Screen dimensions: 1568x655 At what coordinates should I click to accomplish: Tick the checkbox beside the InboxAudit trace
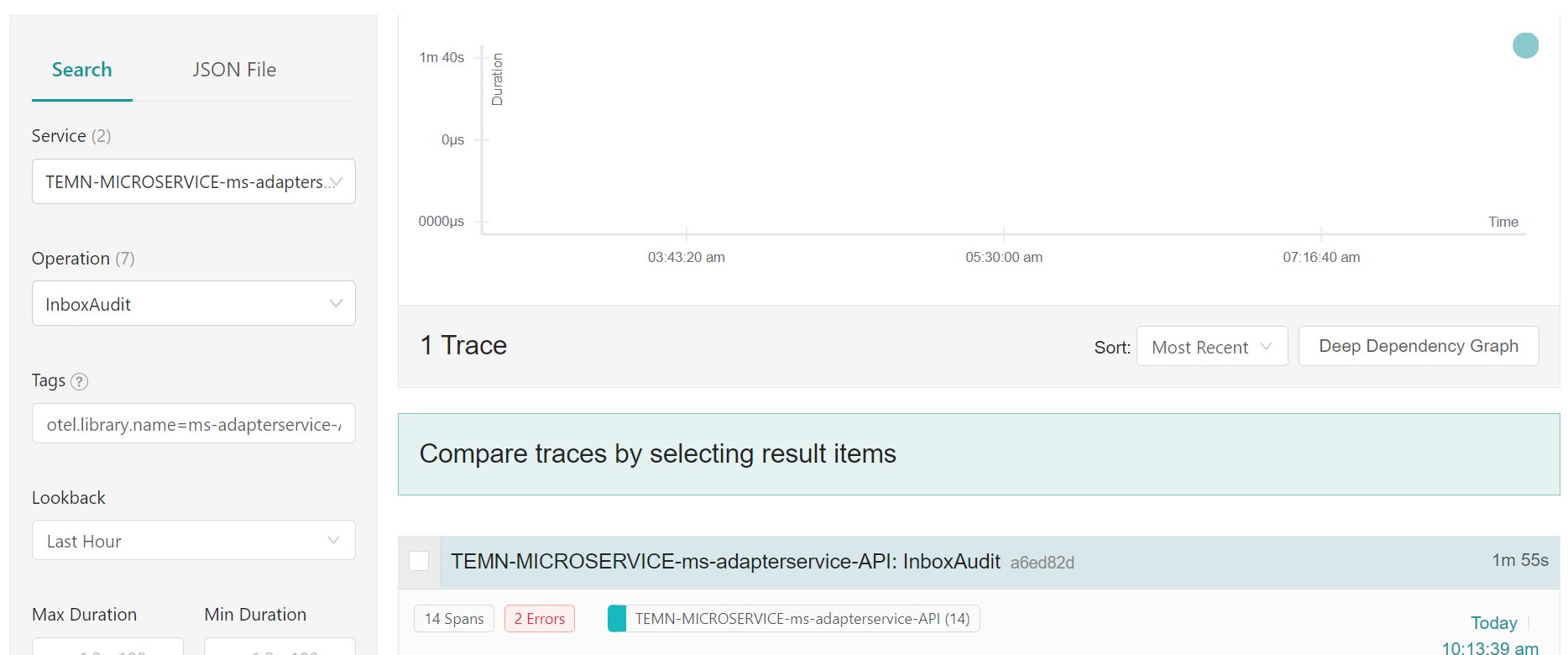tap(419, 561)
